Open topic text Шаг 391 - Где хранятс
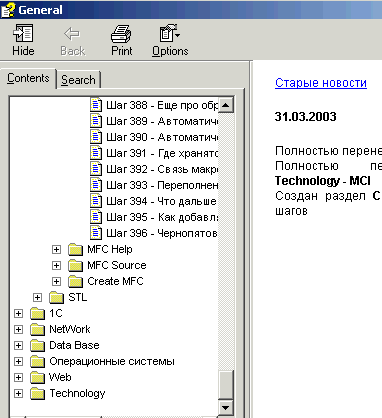 [x=162, y=153]
